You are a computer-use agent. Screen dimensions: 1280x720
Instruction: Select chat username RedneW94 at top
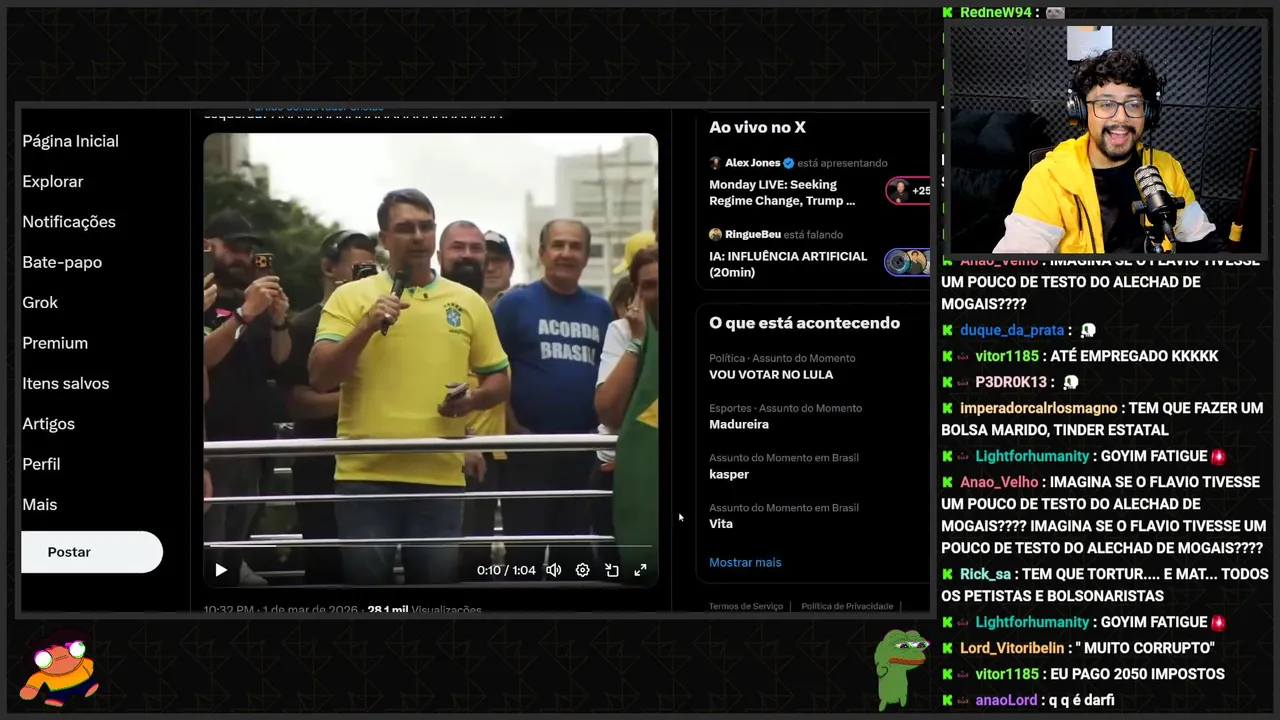tap(995, 12)
